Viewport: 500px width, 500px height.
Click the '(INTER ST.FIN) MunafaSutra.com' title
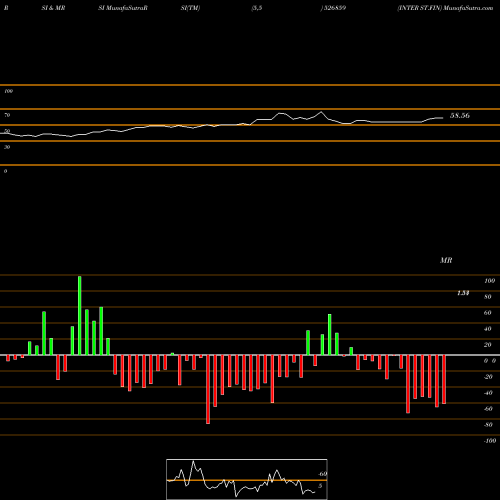point(445,8)
